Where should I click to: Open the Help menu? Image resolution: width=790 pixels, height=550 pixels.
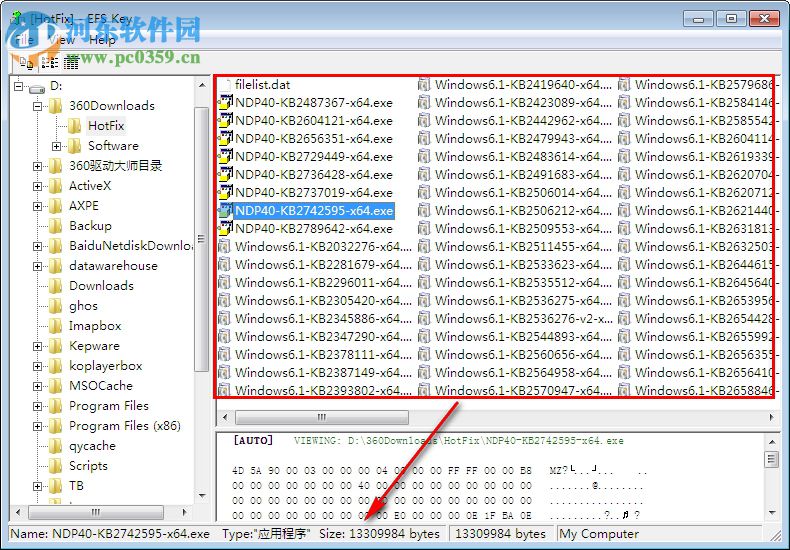102,40
